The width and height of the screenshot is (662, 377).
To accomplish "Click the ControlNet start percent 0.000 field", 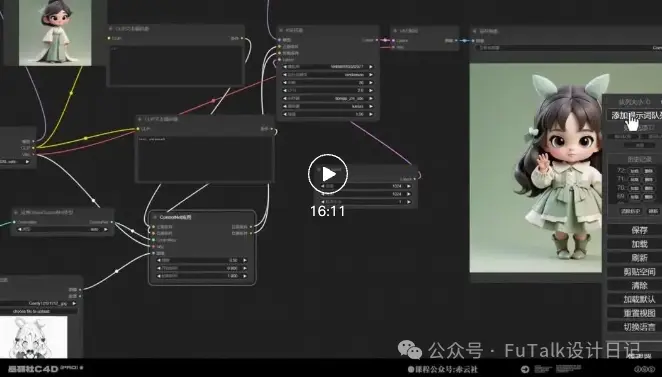I will [x=202, y=268].
